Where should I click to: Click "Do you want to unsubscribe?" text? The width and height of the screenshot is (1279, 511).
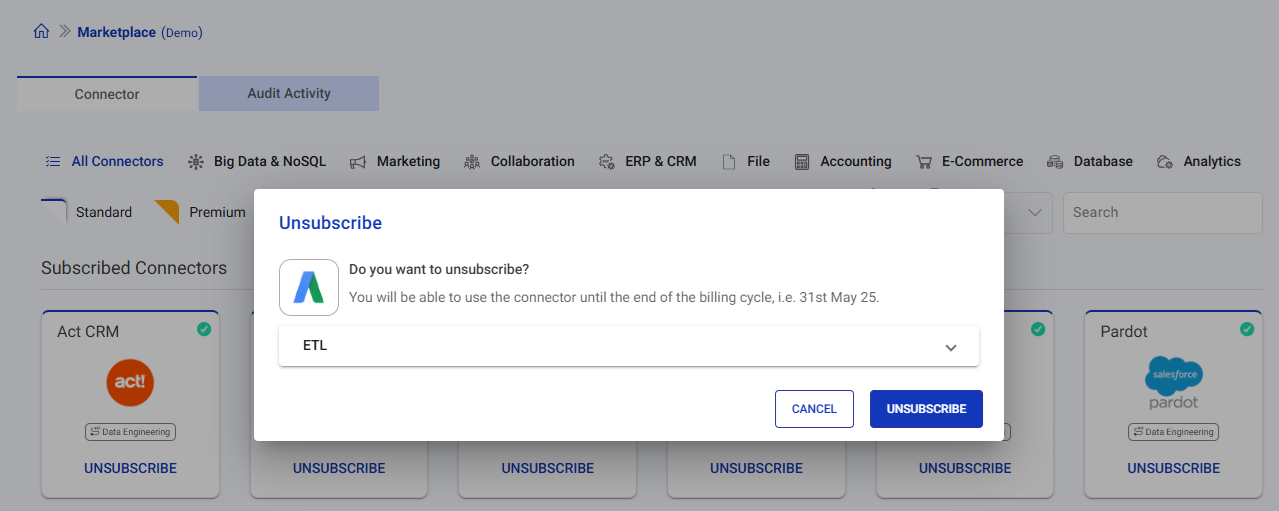439,270
